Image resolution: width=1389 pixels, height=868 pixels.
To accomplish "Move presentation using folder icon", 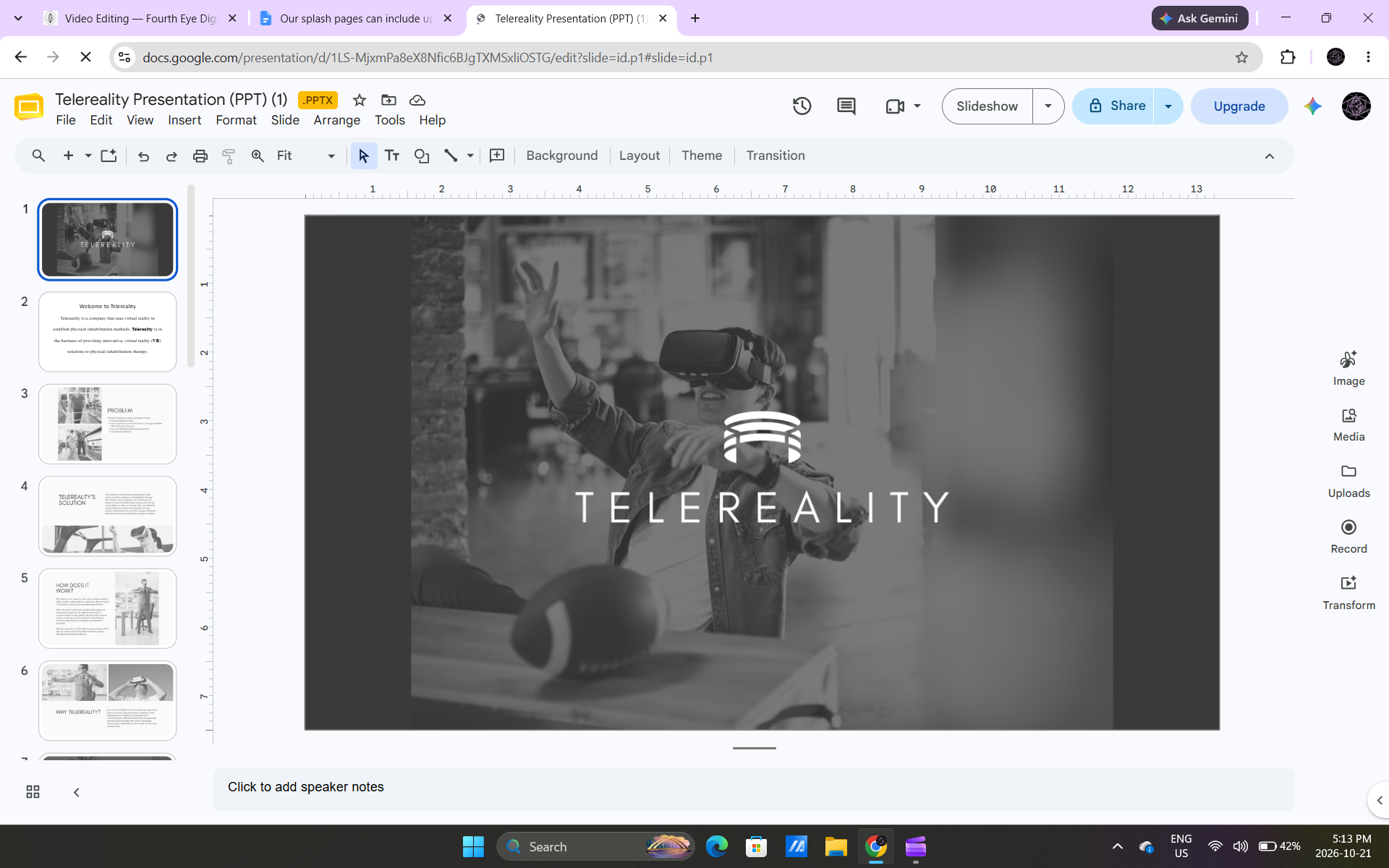I will 388,100.
